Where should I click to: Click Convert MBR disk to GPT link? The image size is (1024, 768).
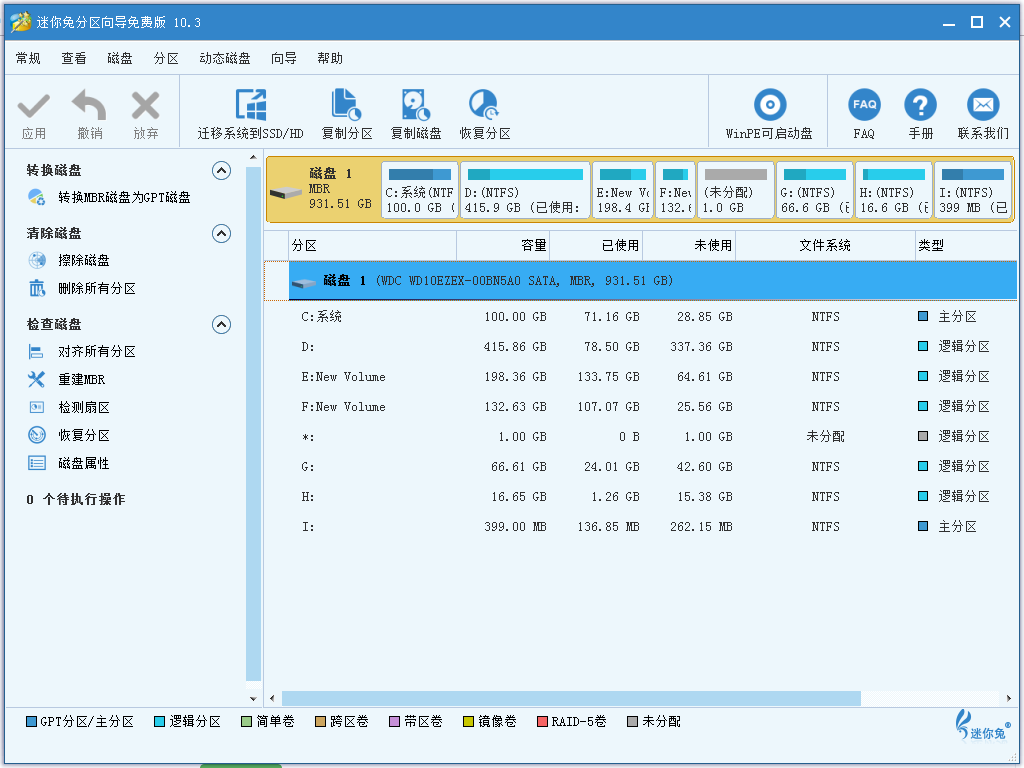pyautogui.click(x=123, y=198)
